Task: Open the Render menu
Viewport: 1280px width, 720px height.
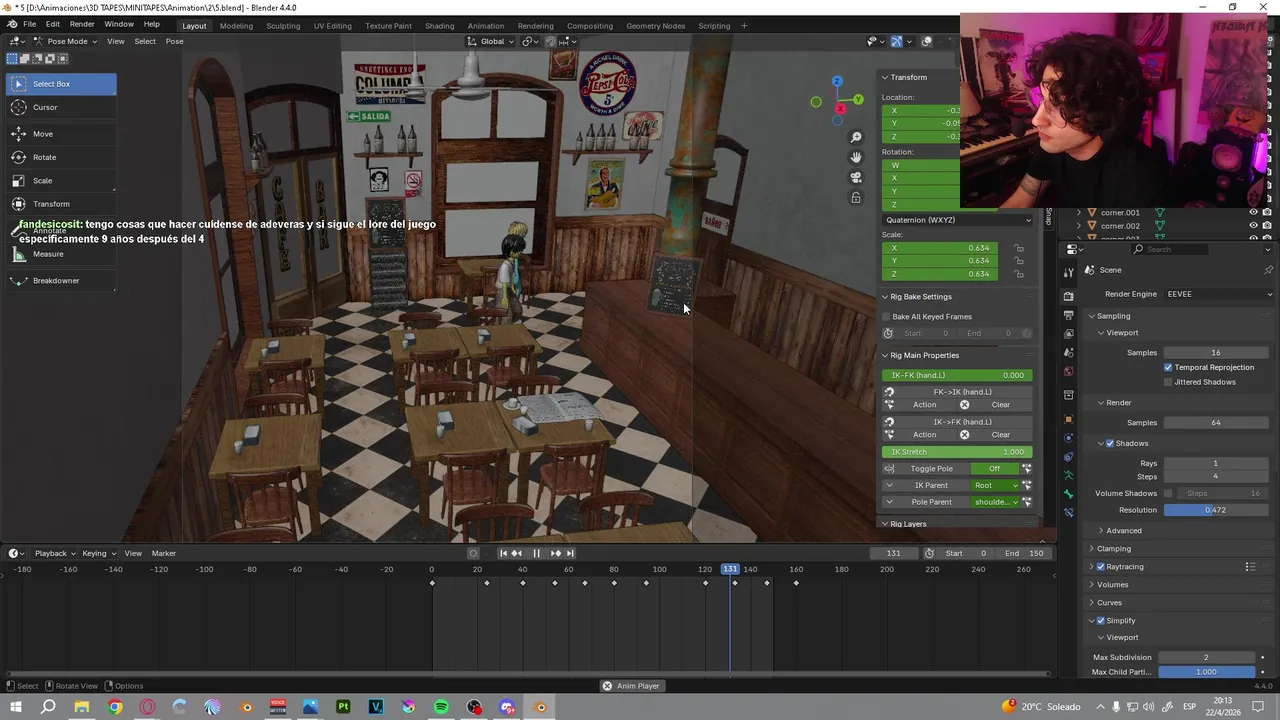Action: click(x=82, y=24)
